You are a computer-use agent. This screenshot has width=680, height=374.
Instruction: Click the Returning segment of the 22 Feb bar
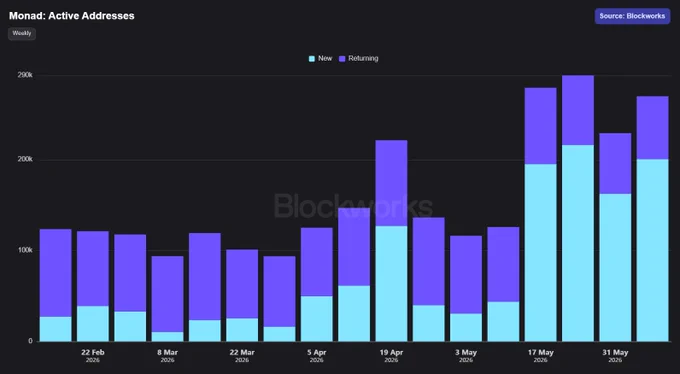click(93, 269)
